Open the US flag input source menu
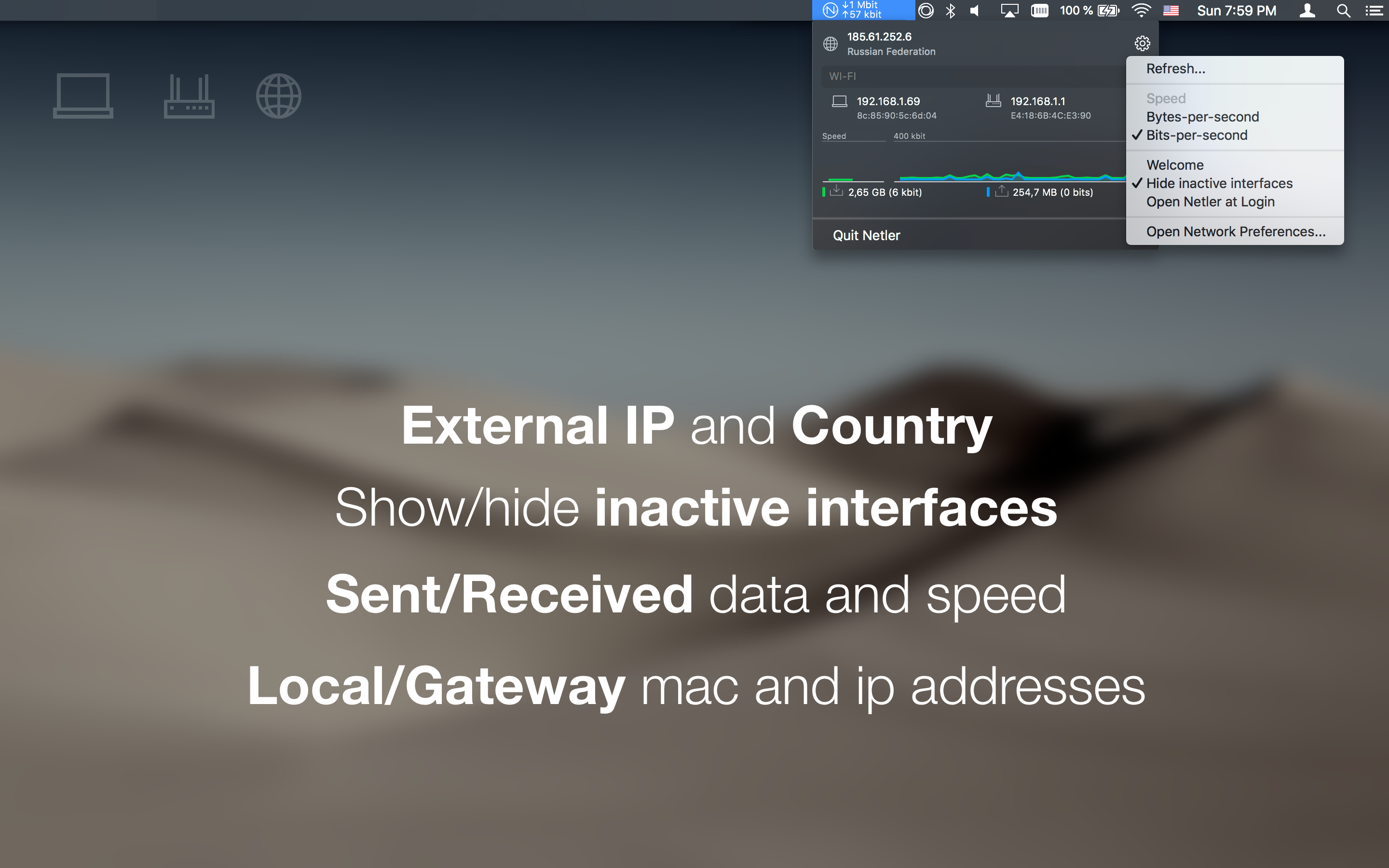 1171,10
